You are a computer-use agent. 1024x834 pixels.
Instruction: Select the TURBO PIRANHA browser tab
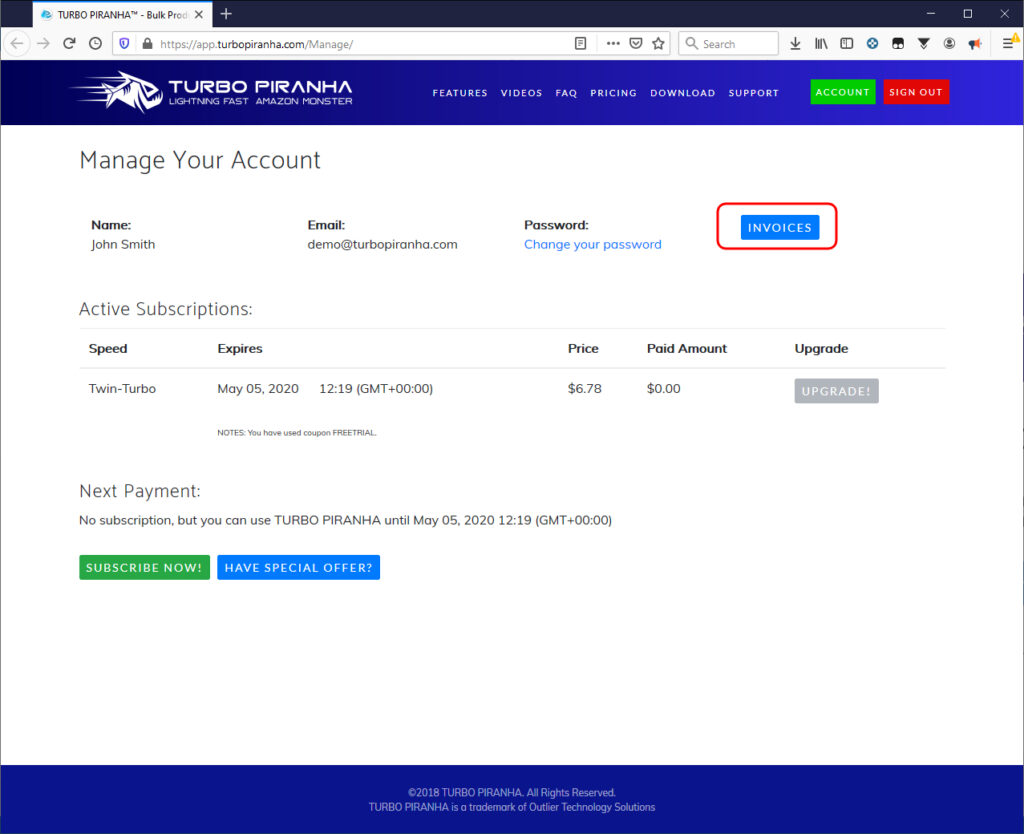pos(122,14)
